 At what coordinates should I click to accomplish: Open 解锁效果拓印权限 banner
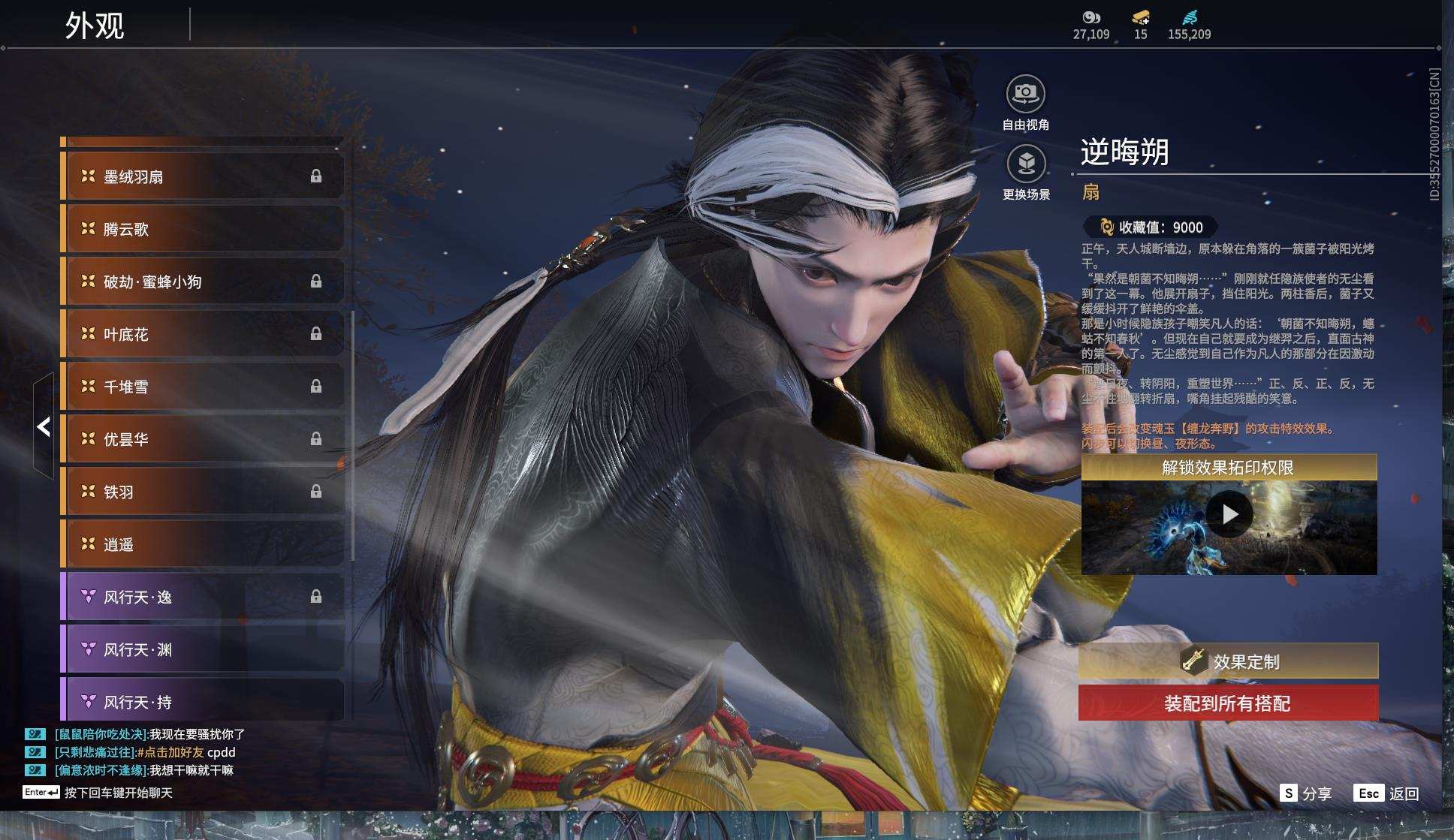tap(1229, 468)
